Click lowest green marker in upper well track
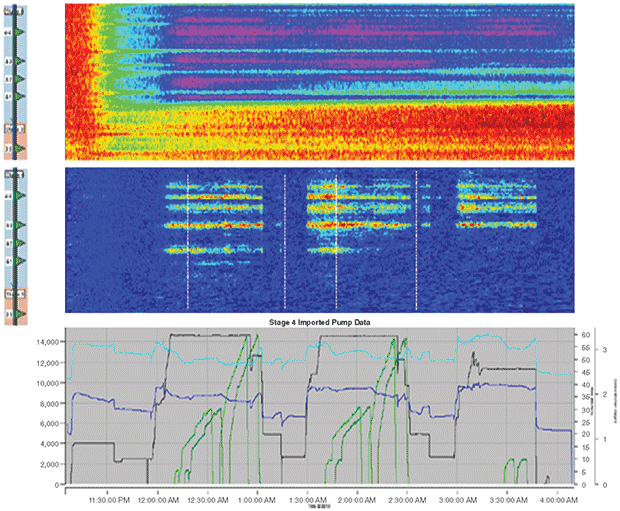Screen dimensions: 620x511 point(20,148)
